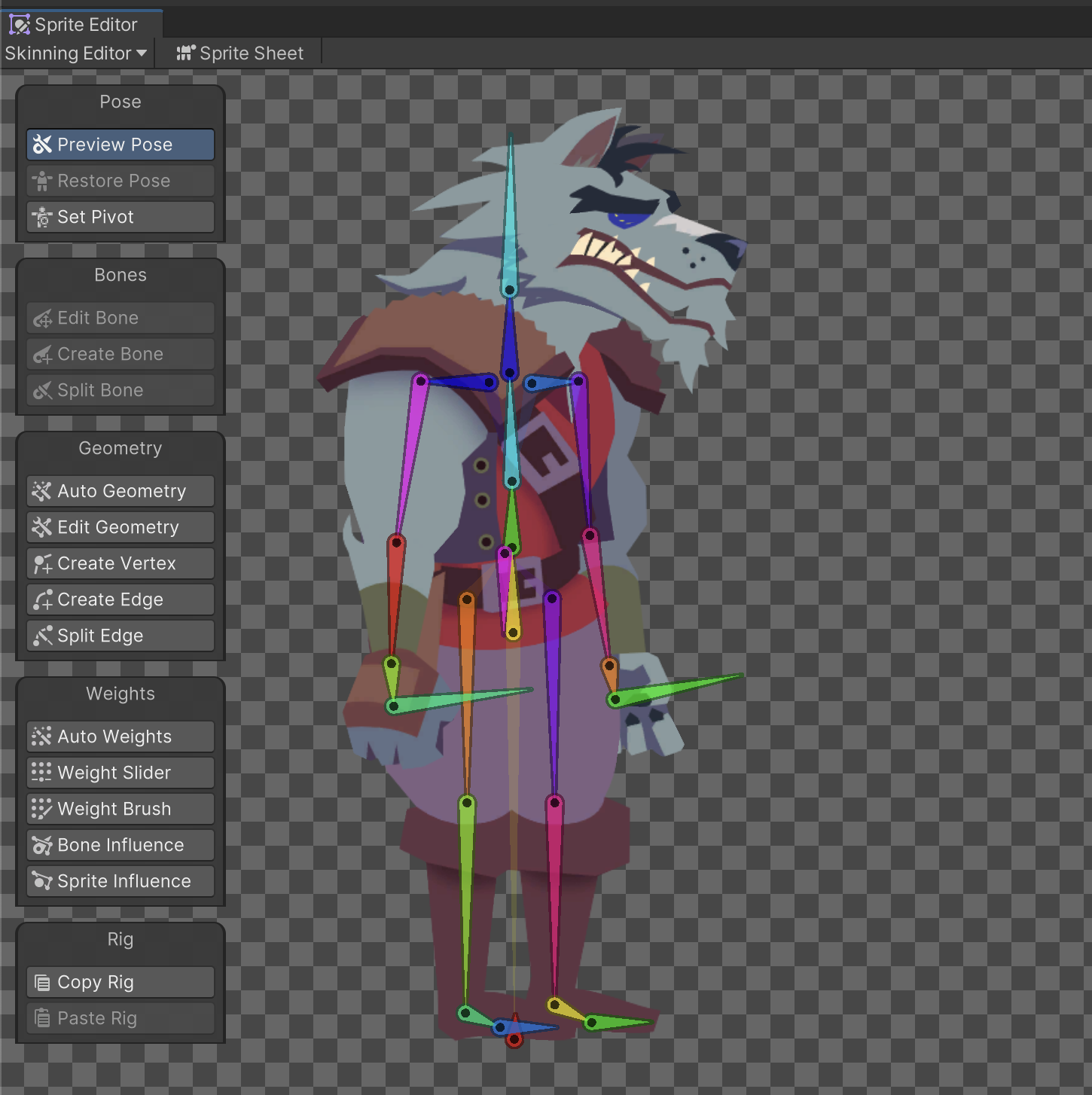
Task: Pick the Create Edge tool icon
Action: [42, 599]
